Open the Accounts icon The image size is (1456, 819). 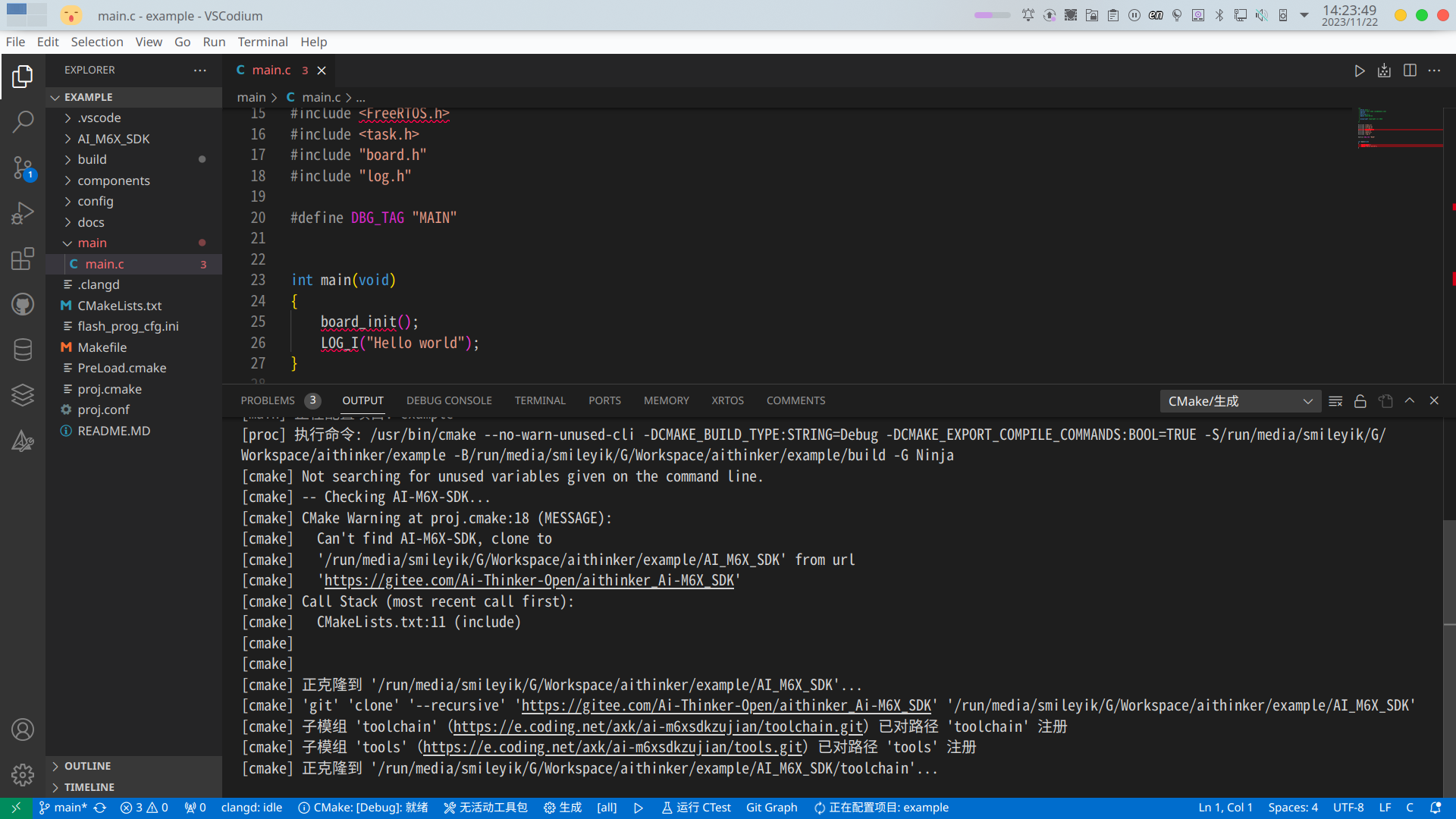[x=23, y=730]
